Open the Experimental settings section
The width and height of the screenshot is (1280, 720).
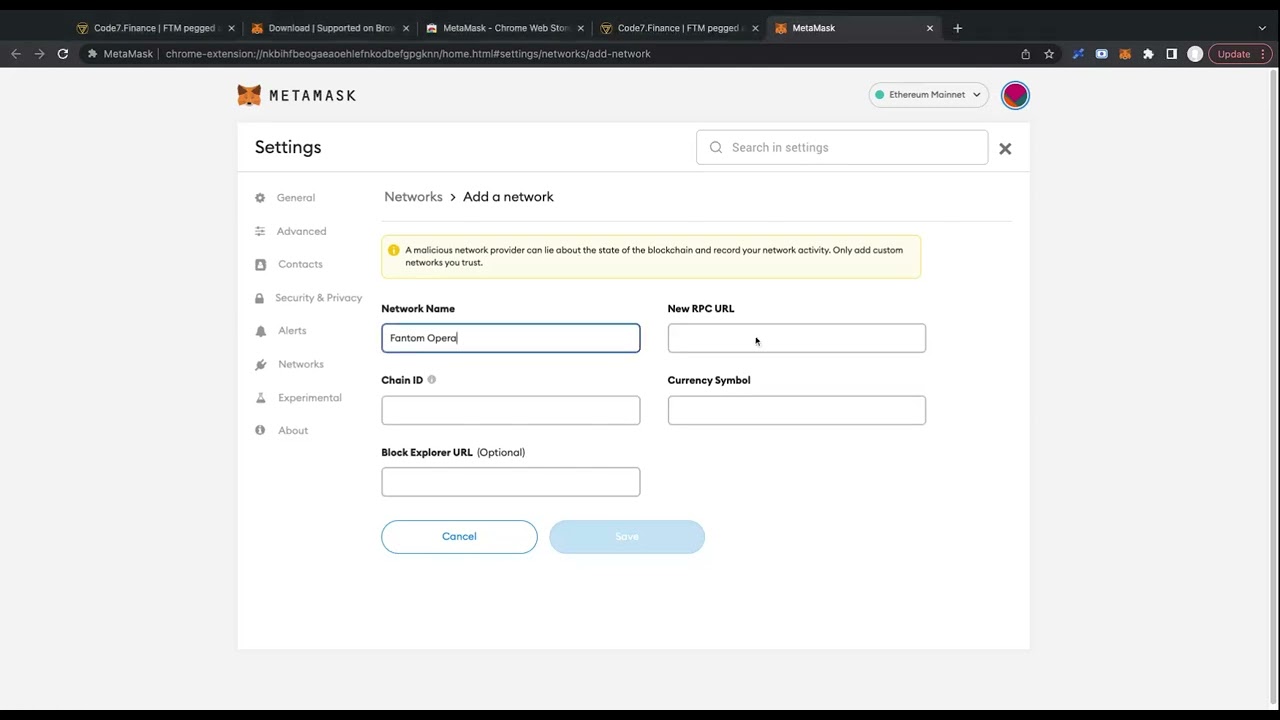pyautogui.click(x=309, y=397)
